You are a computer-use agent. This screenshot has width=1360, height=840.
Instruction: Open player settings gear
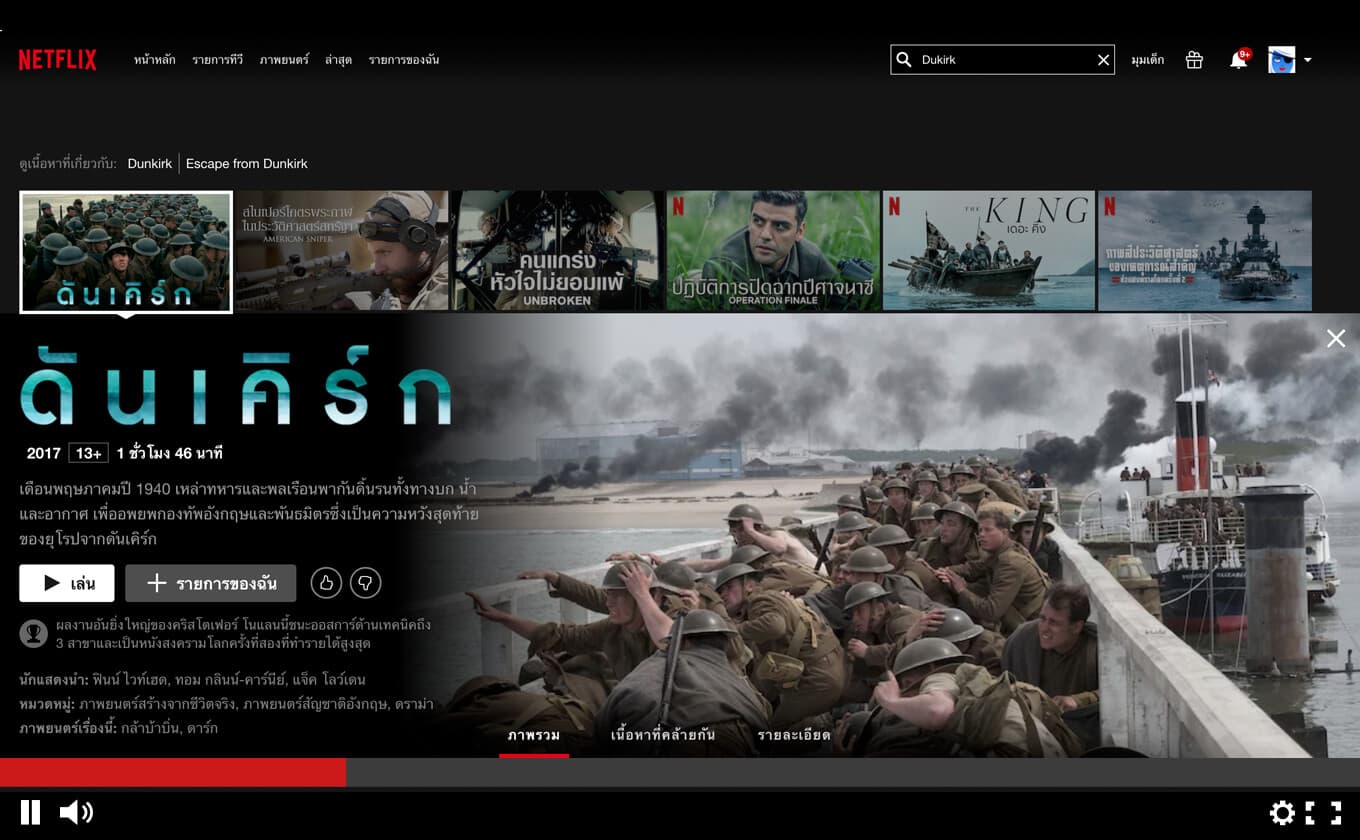[1282, 812]
